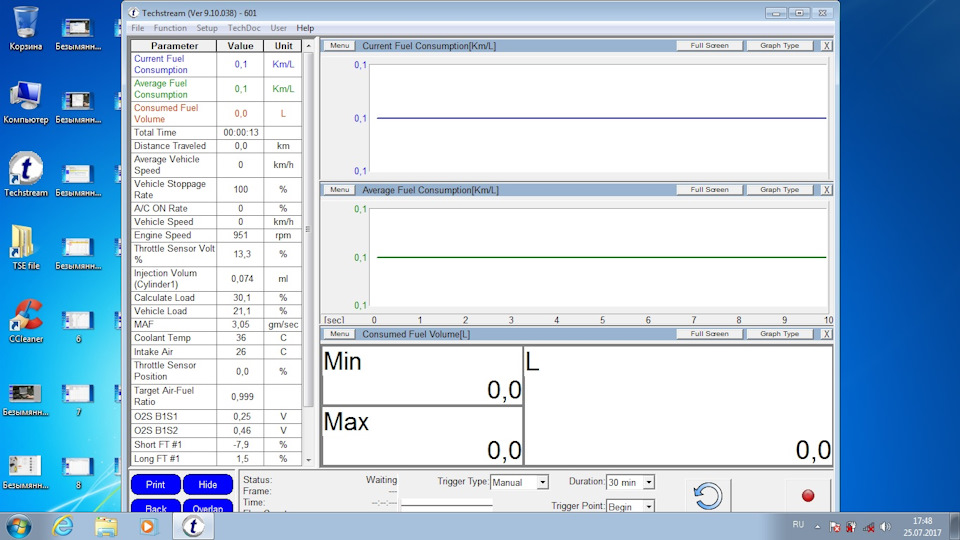Open media player from taskbar
The width and height of the screenshot is (960, 540).
point(148,527)
